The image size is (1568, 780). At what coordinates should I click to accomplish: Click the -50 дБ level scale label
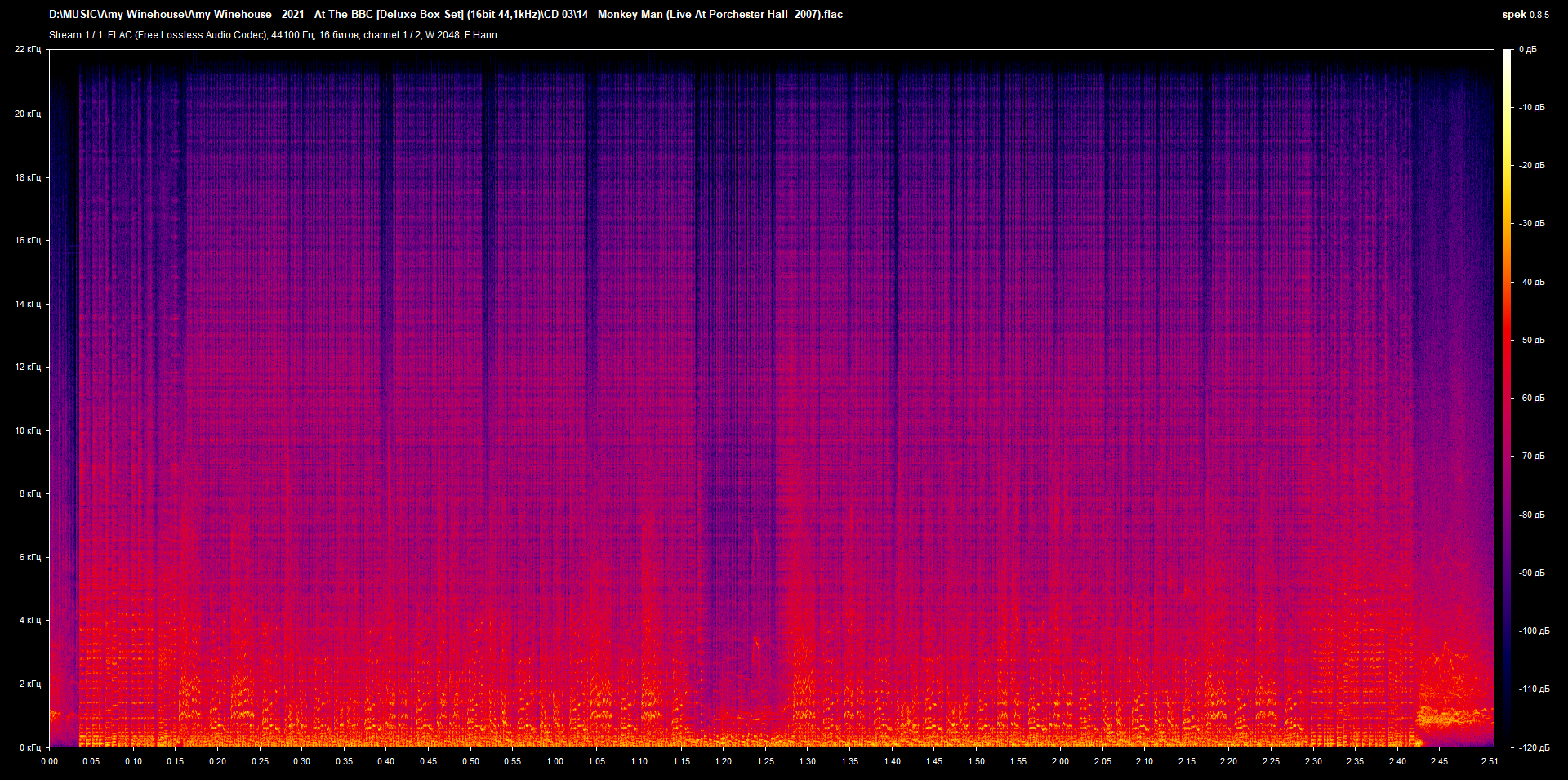click(1531, 340)
